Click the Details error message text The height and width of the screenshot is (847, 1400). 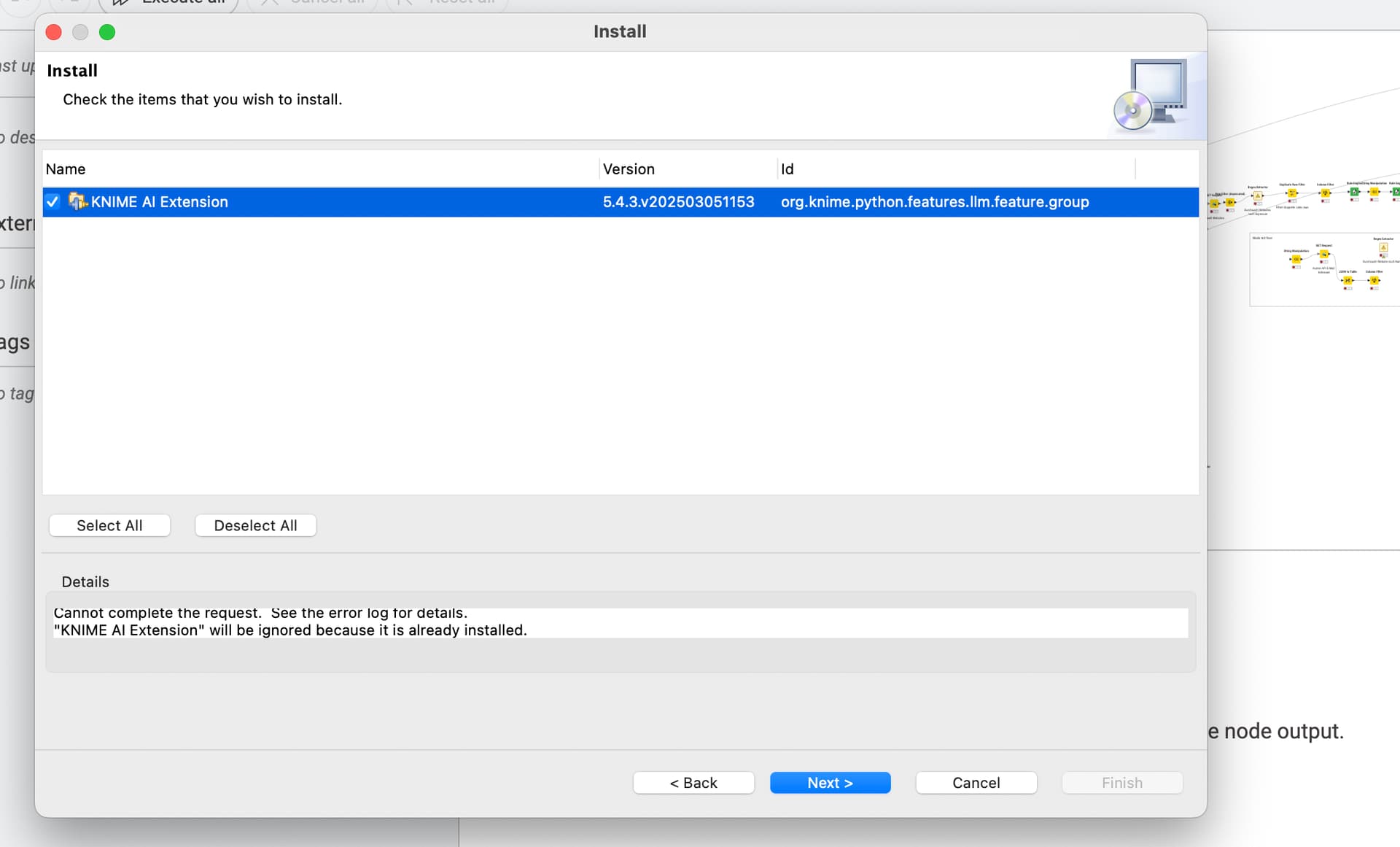point(290,622)
